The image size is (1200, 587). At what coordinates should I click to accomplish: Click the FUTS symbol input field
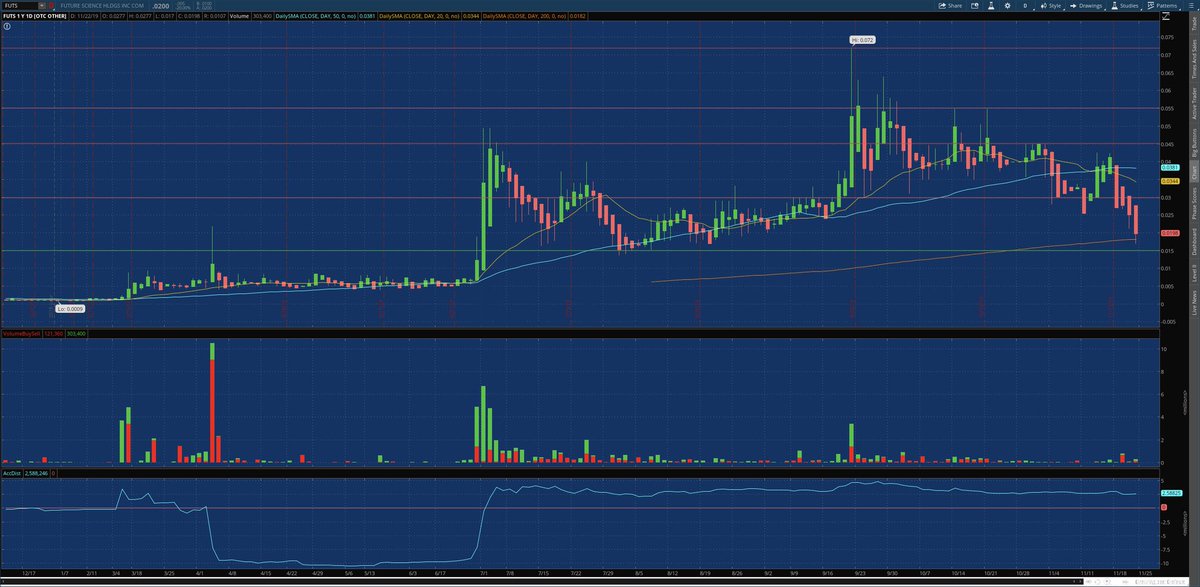point(20,5)
